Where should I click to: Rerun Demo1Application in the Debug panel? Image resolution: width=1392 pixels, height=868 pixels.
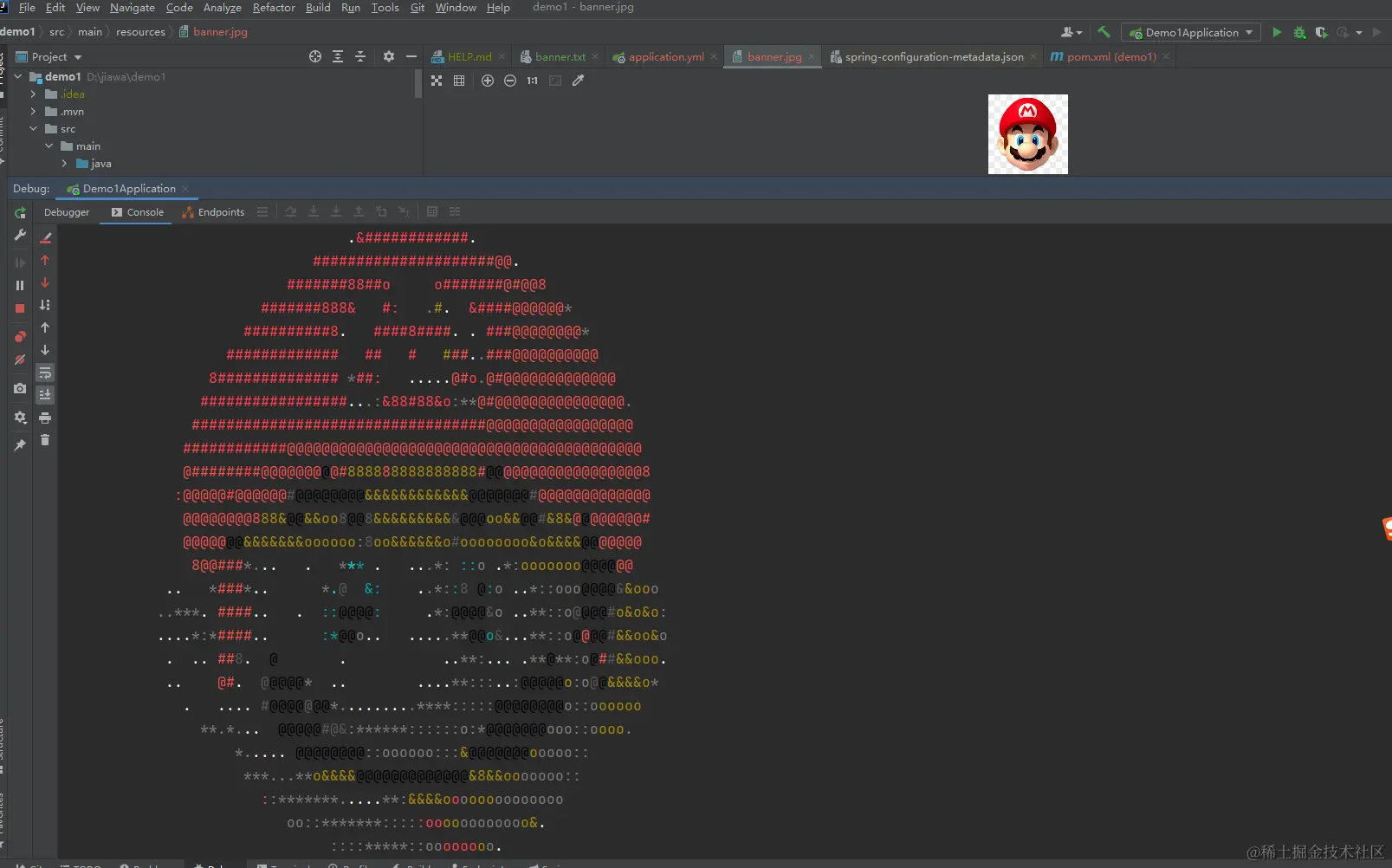(x=20, y=212)
